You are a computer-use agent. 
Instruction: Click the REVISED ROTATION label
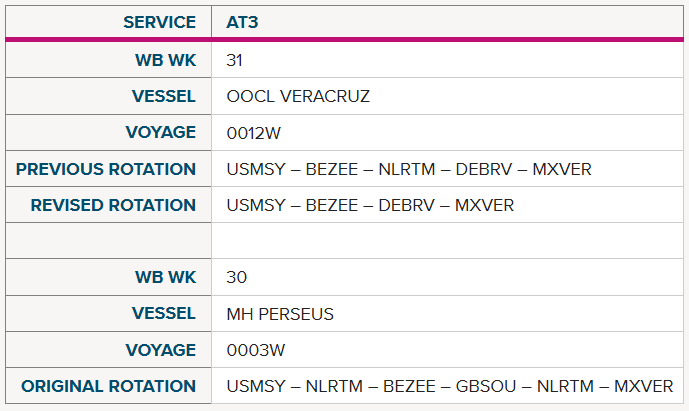click(x=113, y=205)
